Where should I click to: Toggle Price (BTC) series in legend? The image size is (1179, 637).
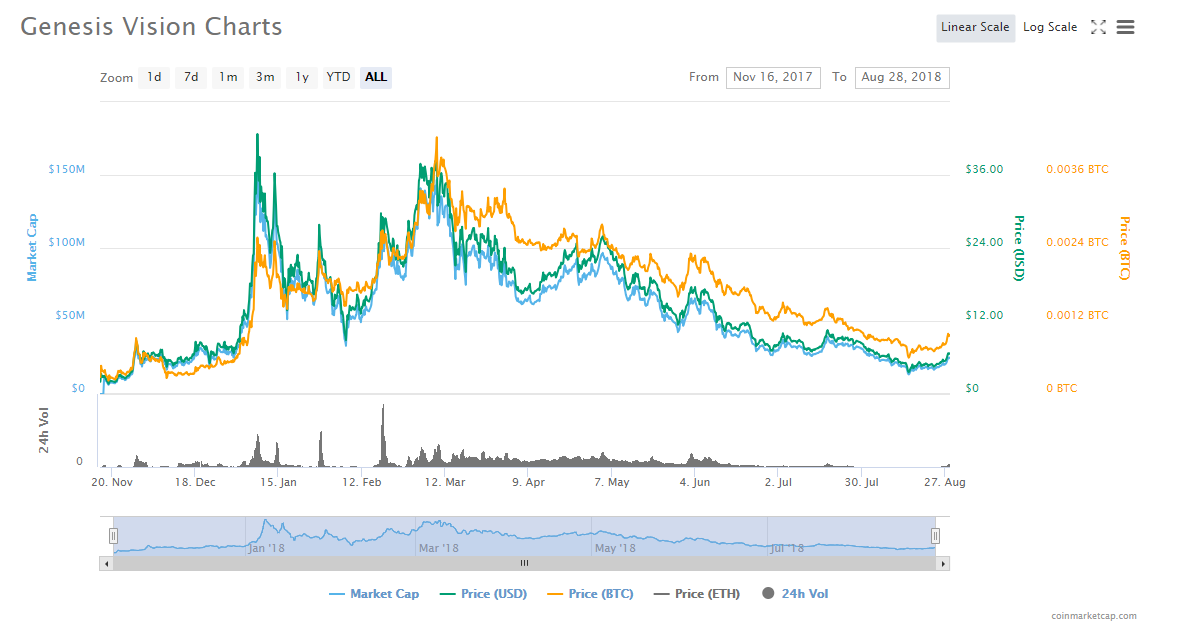coord(590,594)
